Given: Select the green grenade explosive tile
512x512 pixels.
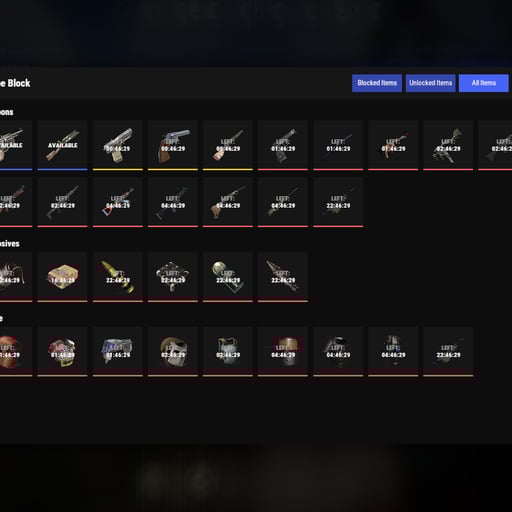Looking at the screenshot, I should click(x=228, y=277).
